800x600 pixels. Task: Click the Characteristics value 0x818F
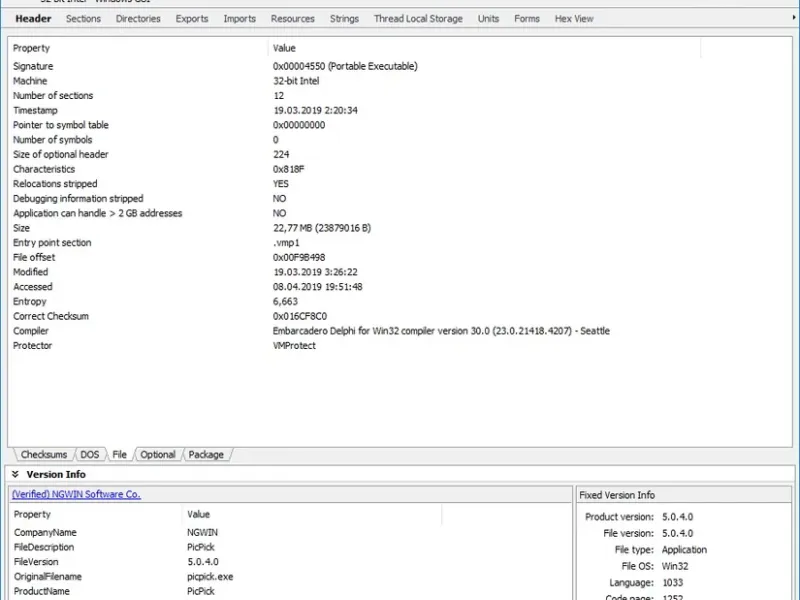[x=289, y=169]
